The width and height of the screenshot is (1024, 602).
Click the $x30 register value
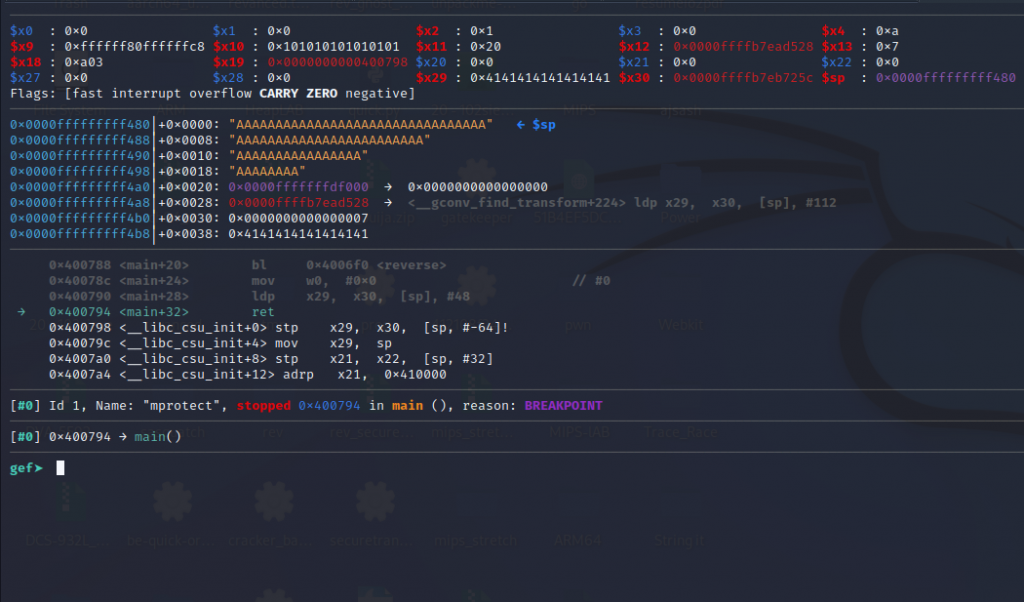click(743, 77)
